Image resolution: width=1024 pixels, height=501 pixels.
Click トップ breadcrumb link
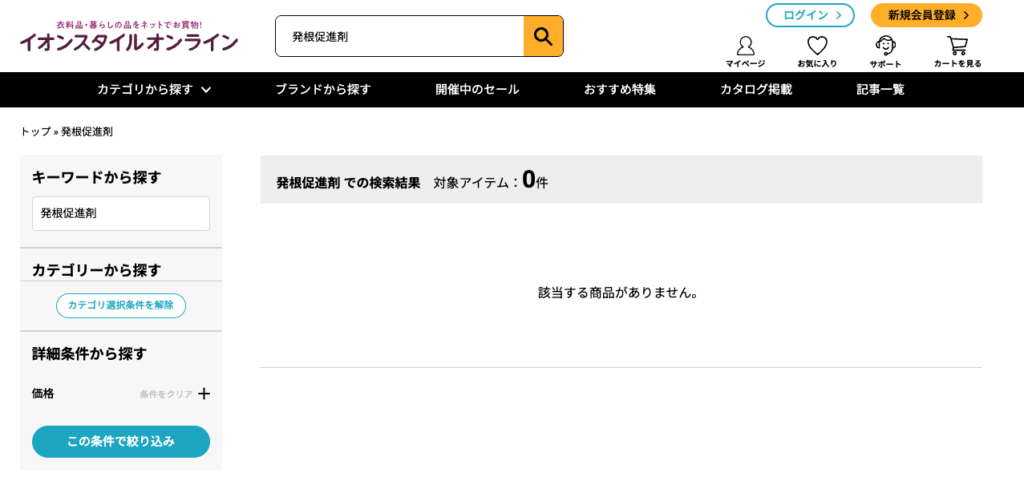click(x=35, y=131)
